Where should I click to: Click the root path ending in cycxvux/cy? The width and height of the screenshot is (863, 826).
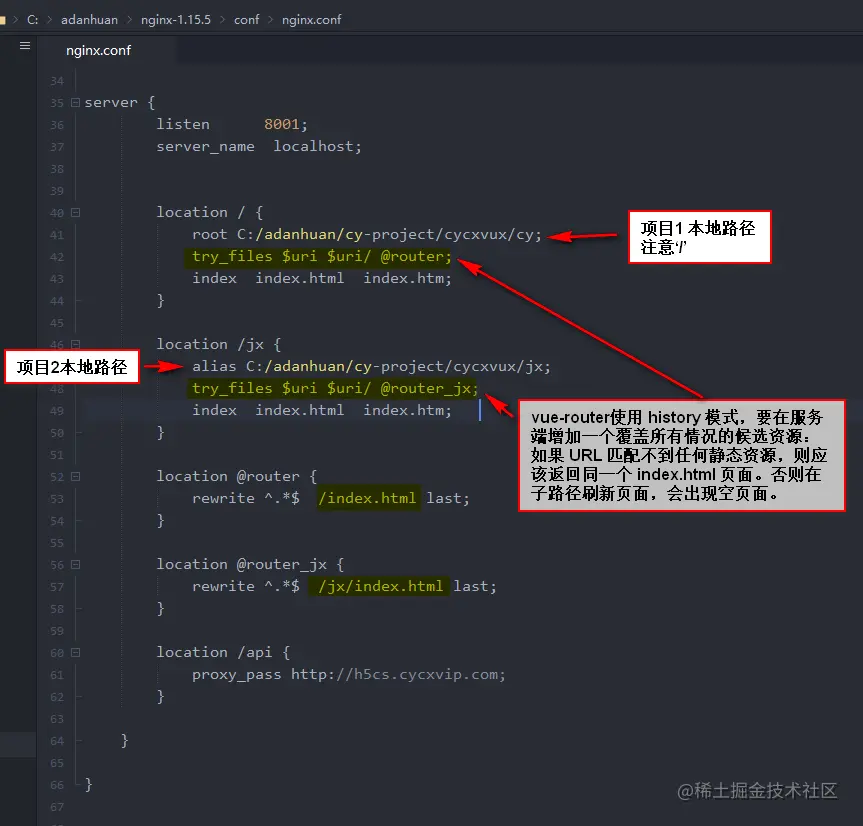(389, 234)
